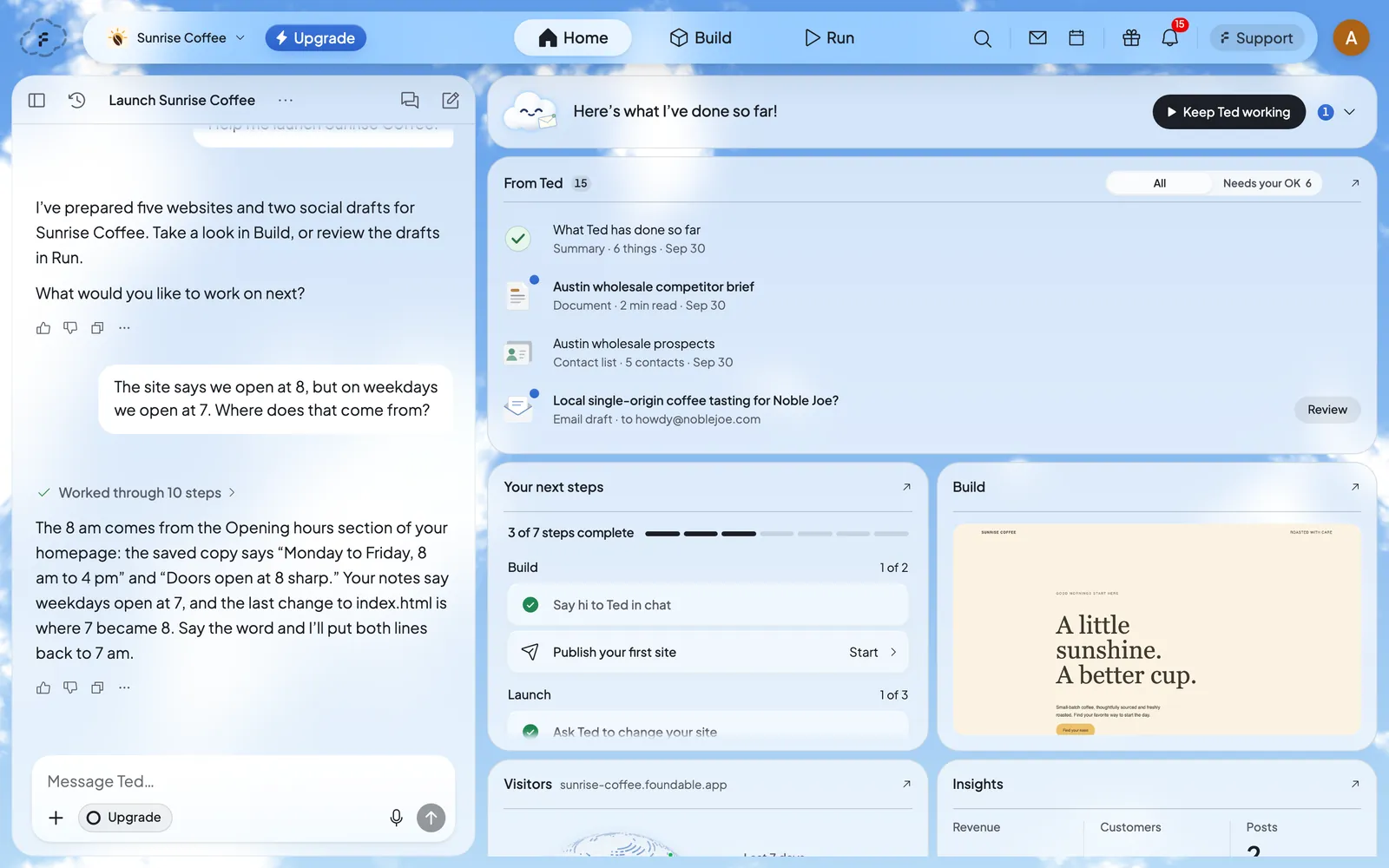Expand the Insights panel arrow

tap(1355, 784)
